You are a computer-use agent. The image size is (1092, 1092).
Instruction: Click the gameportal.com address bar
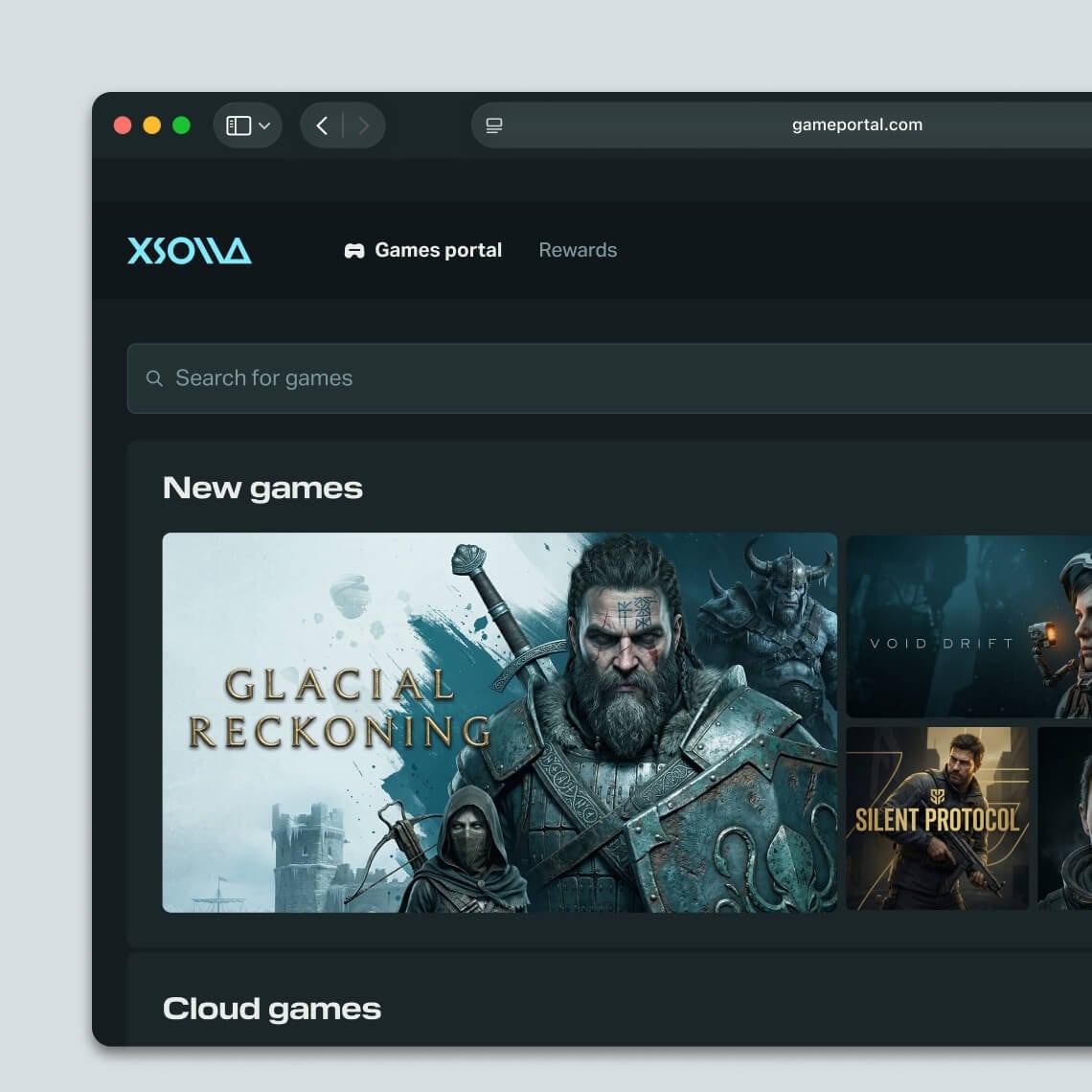(856, 125)
